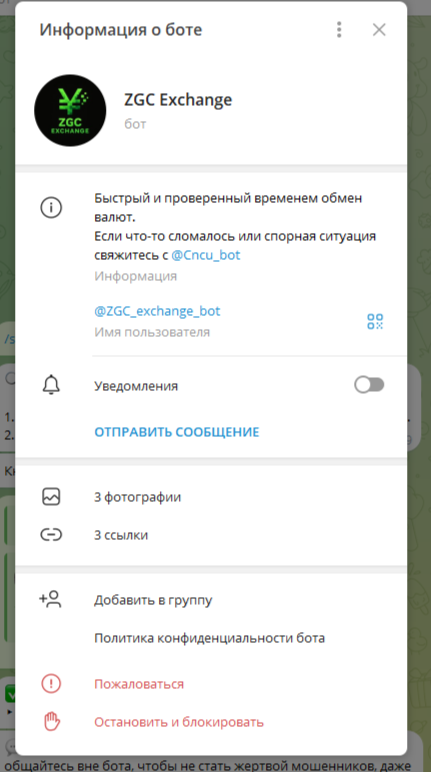Click the red report exclamation icon
The width and height of the screenshot is (431, 772).
(x=51, y=684)
